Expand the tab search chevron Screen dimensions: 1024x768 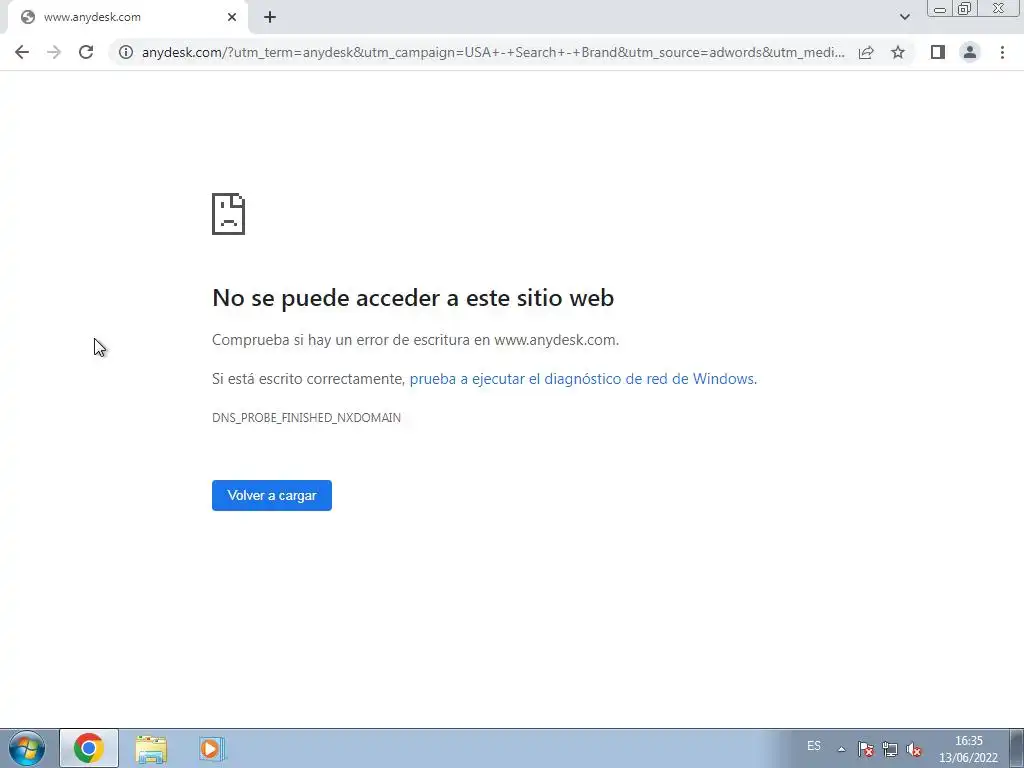904,17
